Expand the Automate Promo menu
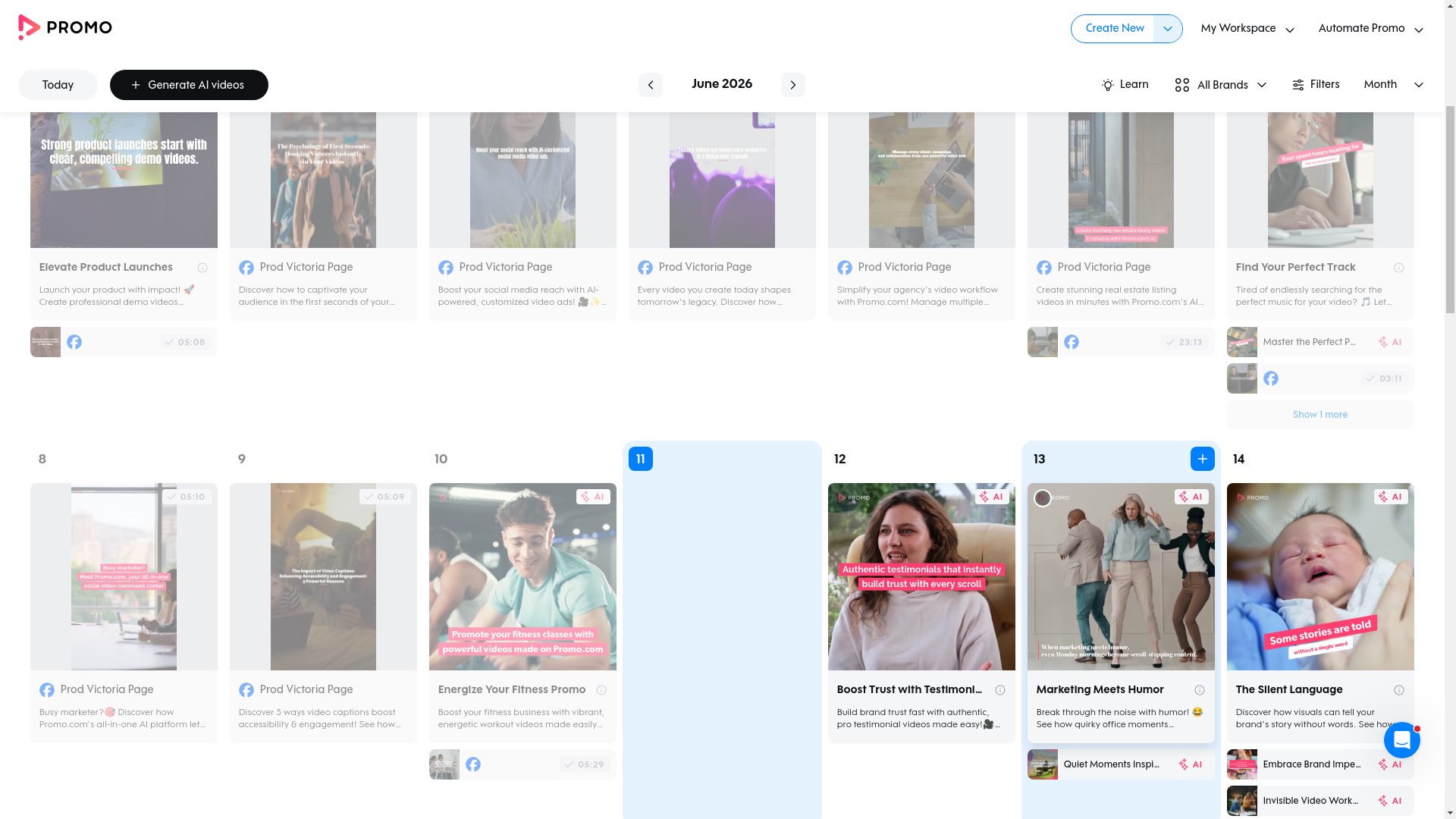This screenshot has width=1456, height=819. [x=1371, y=29]
